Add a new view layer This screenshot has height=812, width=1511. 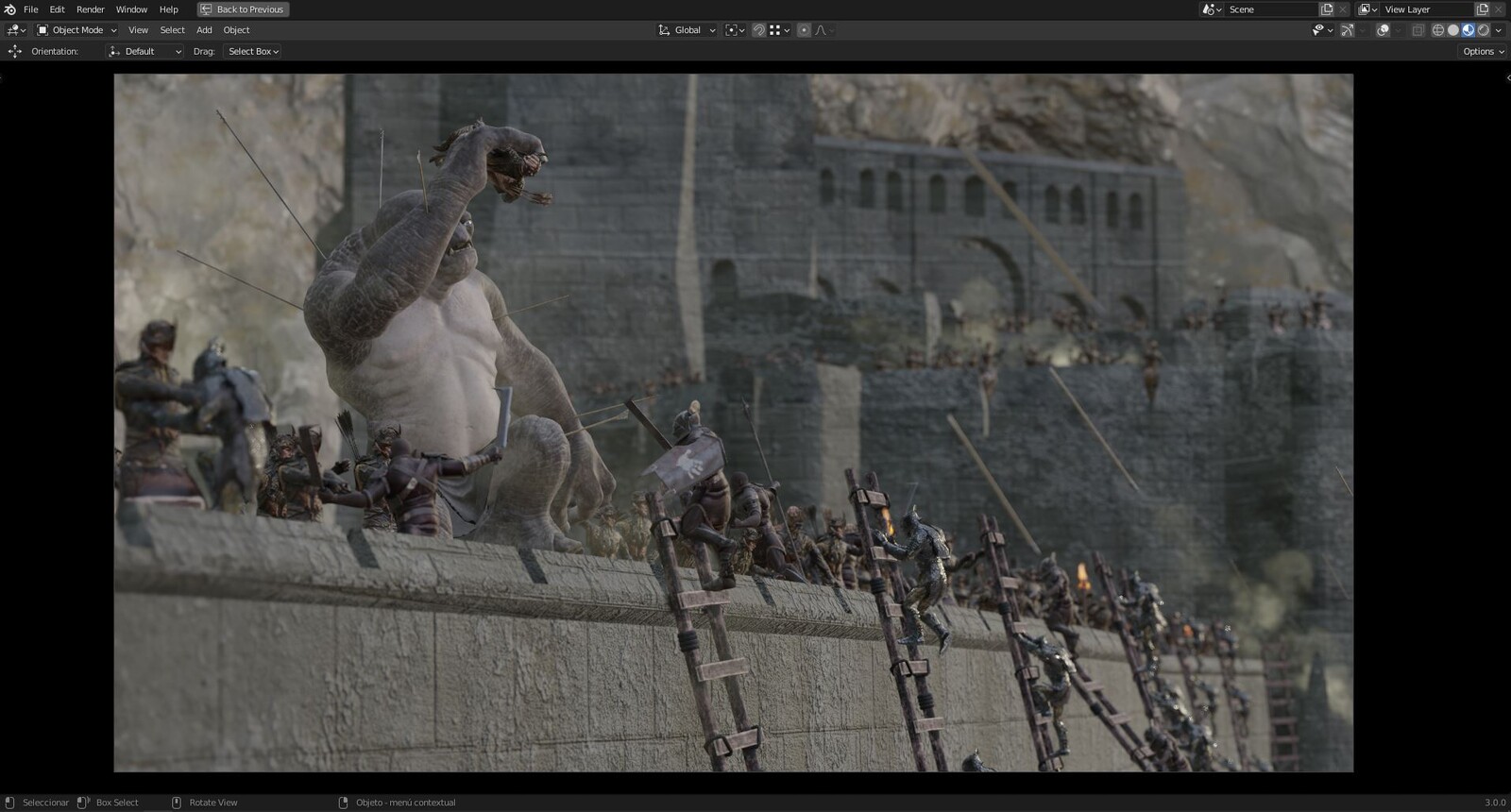click(1483, 9)
